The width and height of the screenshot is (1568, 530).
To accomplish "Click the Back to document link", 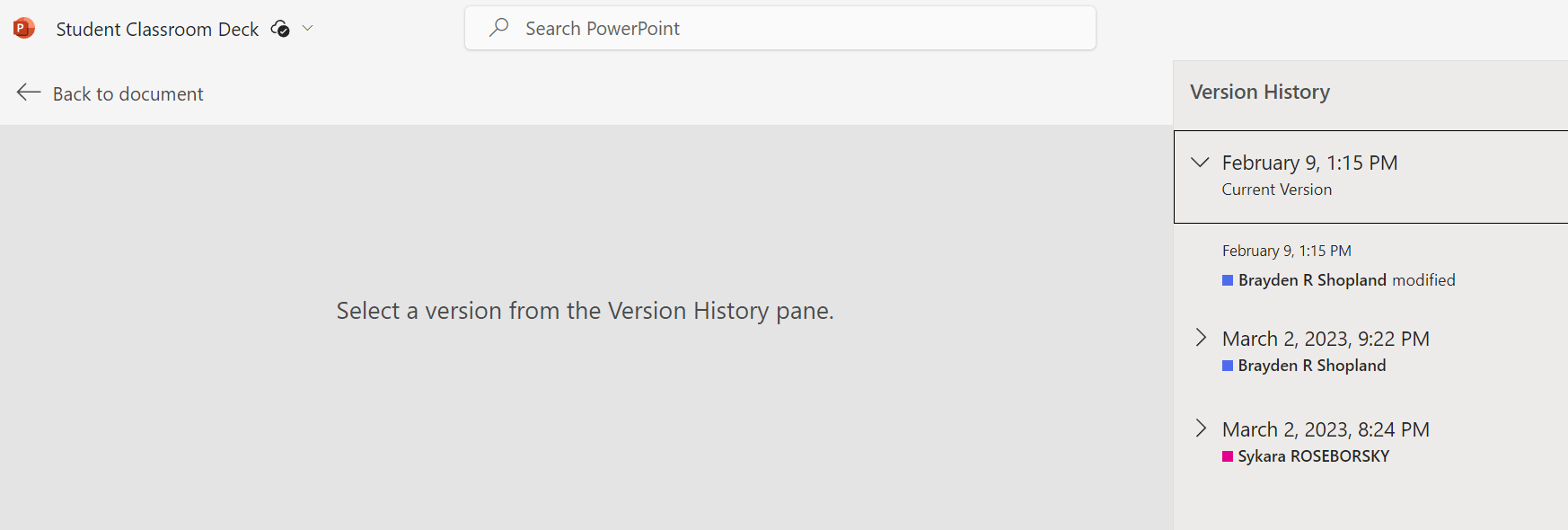I will tap(128, 94).
